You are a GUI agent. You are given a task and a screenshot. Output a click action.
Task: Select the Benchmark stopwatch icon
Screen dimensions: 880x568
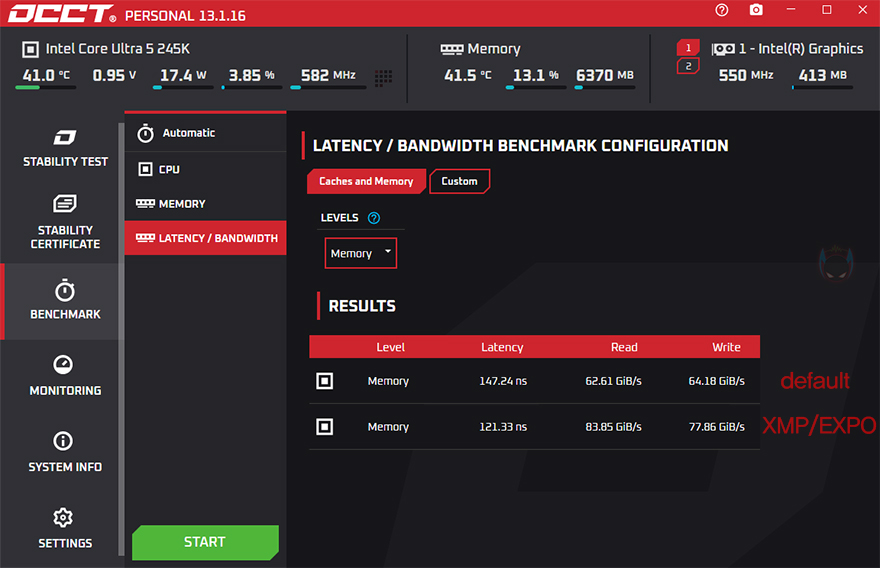(x=65, y=291)
